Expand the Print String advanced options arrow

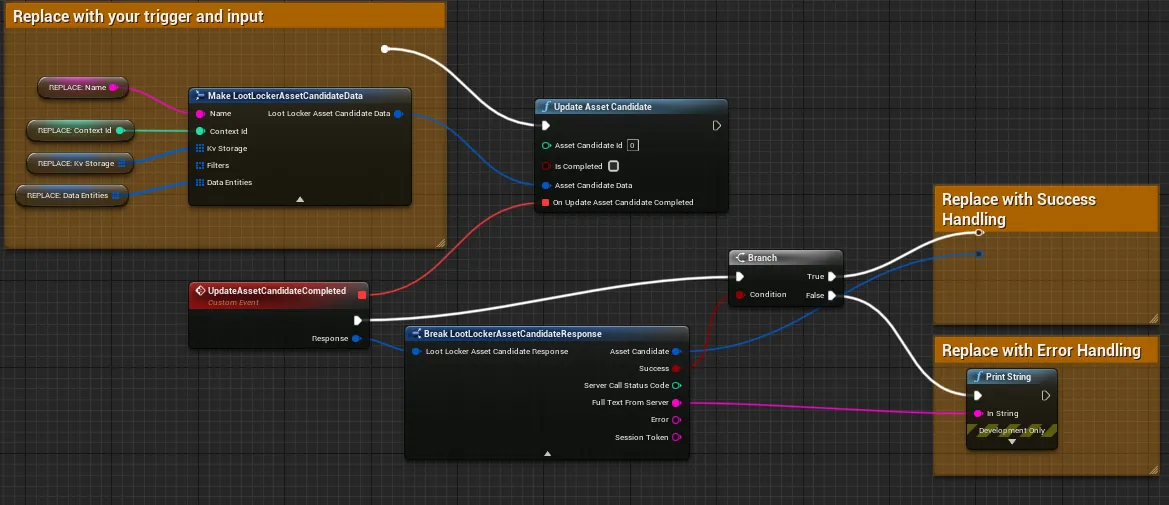click(x=1012, y=442)
